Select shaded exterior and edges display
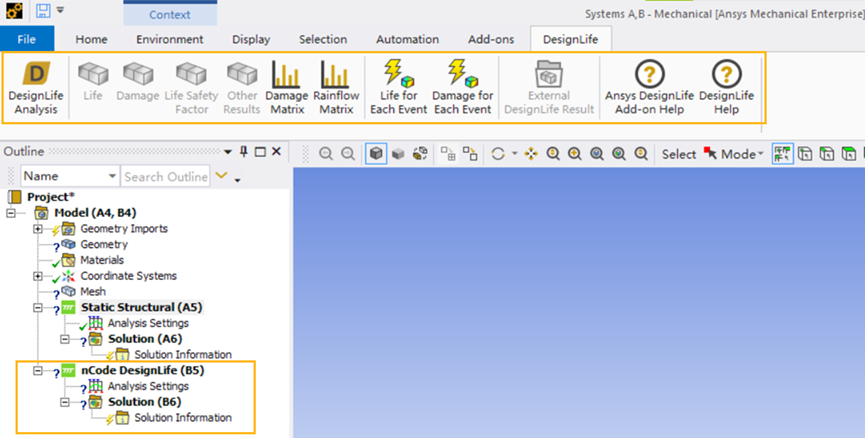The image size is (865, 438). (376, 154)
